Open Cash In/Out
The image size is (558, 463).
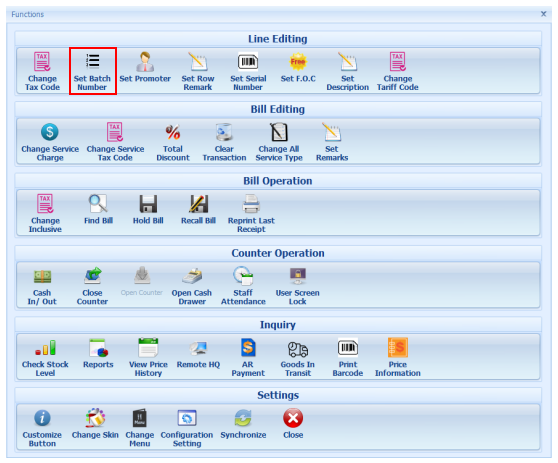(x=42, y=286)
